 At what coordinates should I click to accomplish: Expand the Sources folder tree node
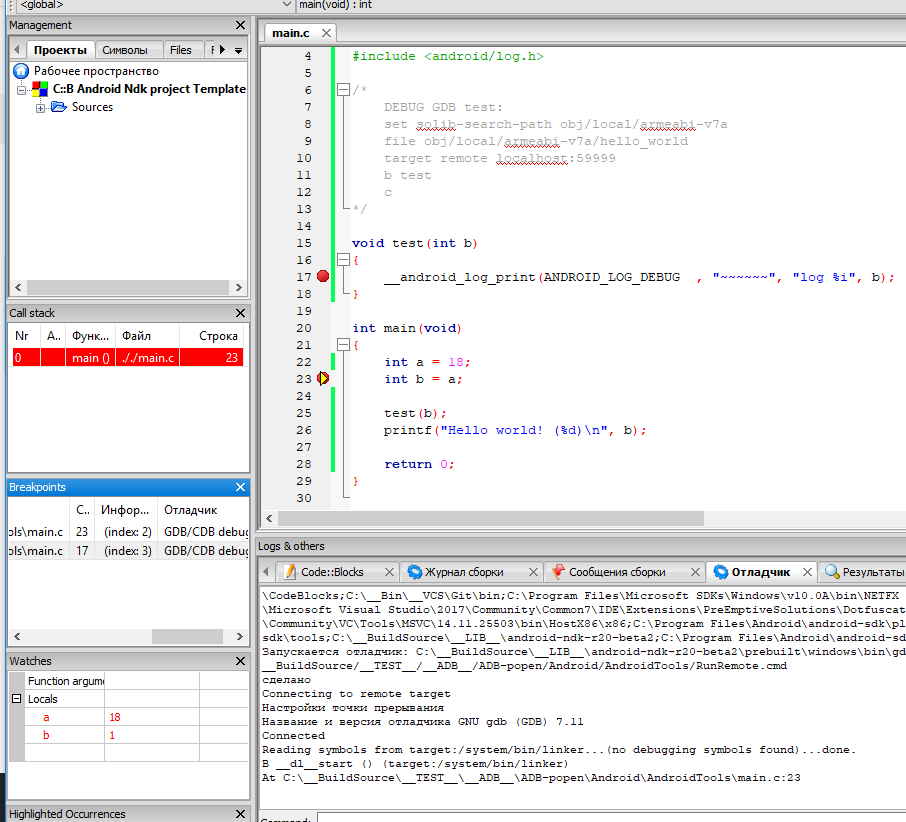click(x=41, y=107)
